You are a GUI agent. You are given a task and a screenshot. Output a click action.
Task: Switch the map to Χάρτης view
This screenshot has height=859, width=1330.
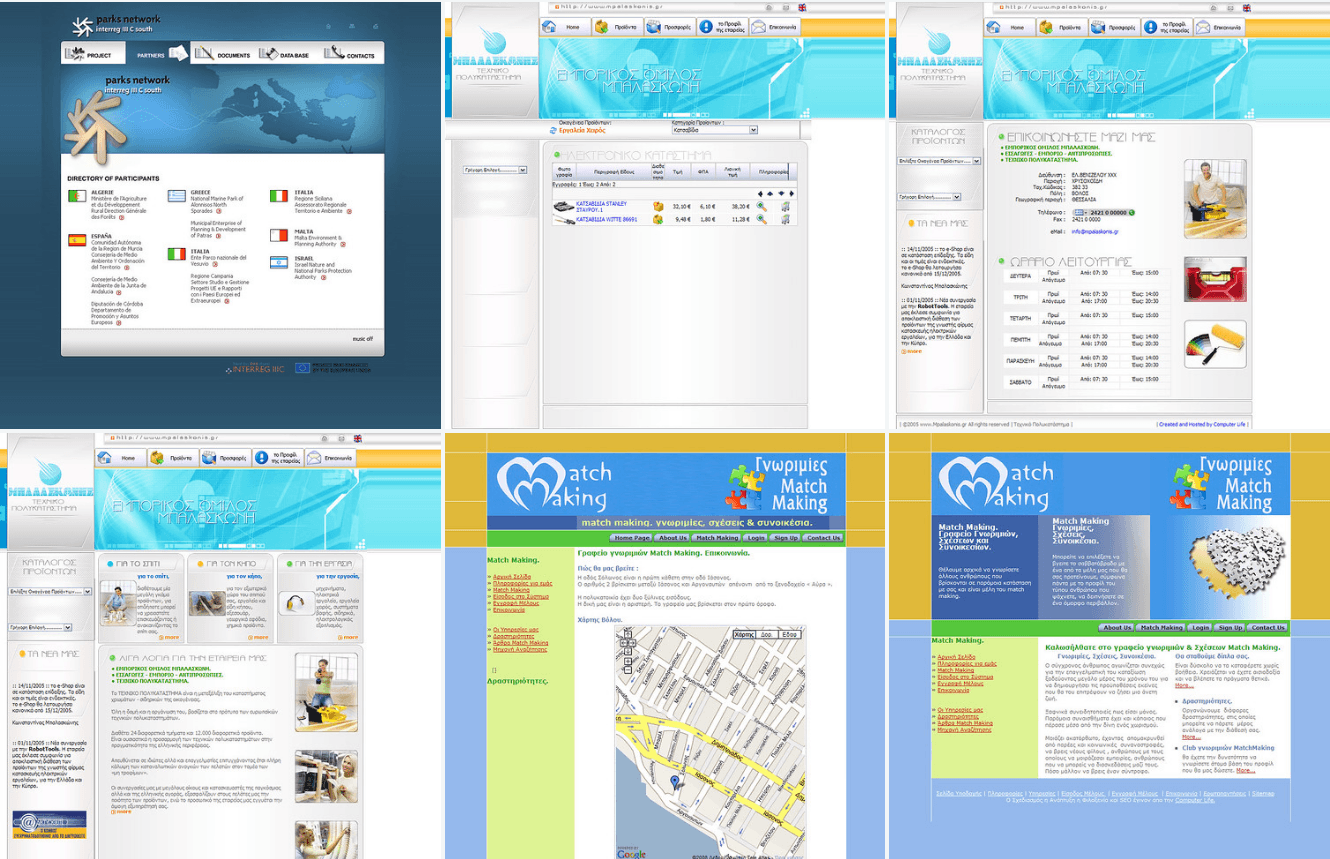pyautogui.click(x=744, y=634)
